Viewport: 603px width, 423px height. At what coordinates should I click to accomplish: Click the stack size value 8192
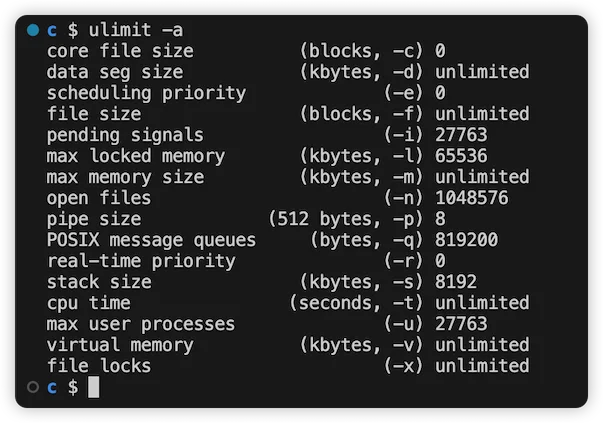point(456,281)
